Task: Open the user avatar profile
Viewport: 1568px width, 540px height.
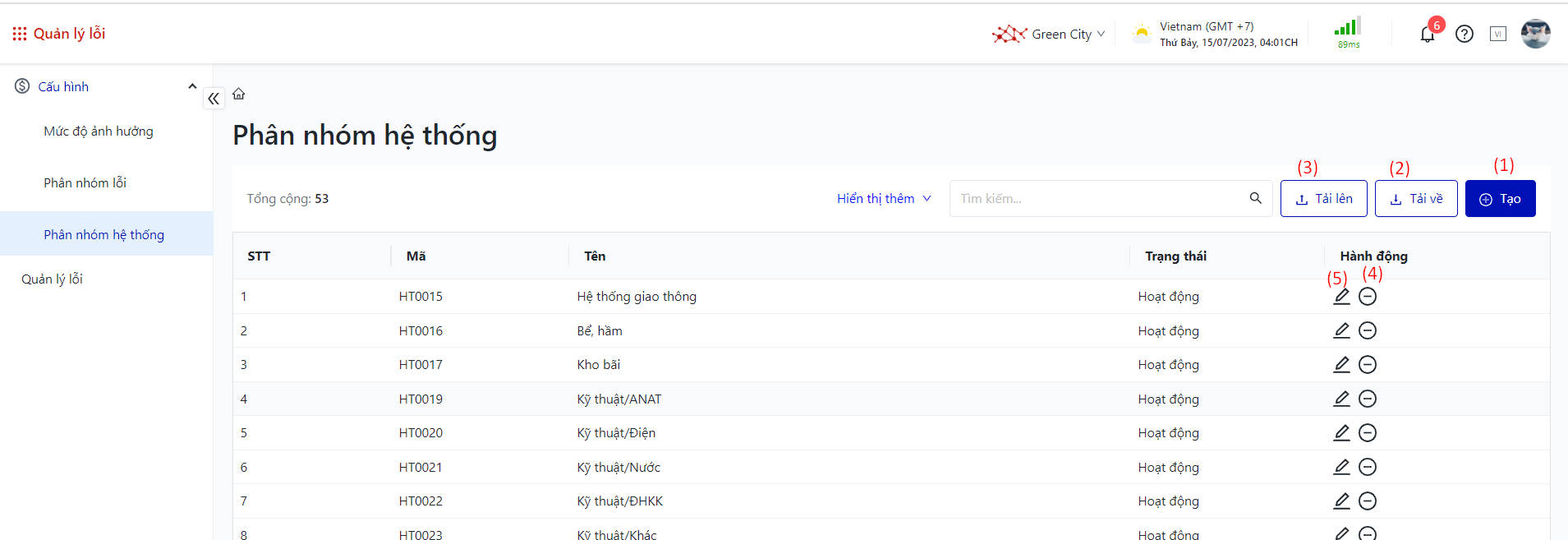Action: coord(1535,35)
